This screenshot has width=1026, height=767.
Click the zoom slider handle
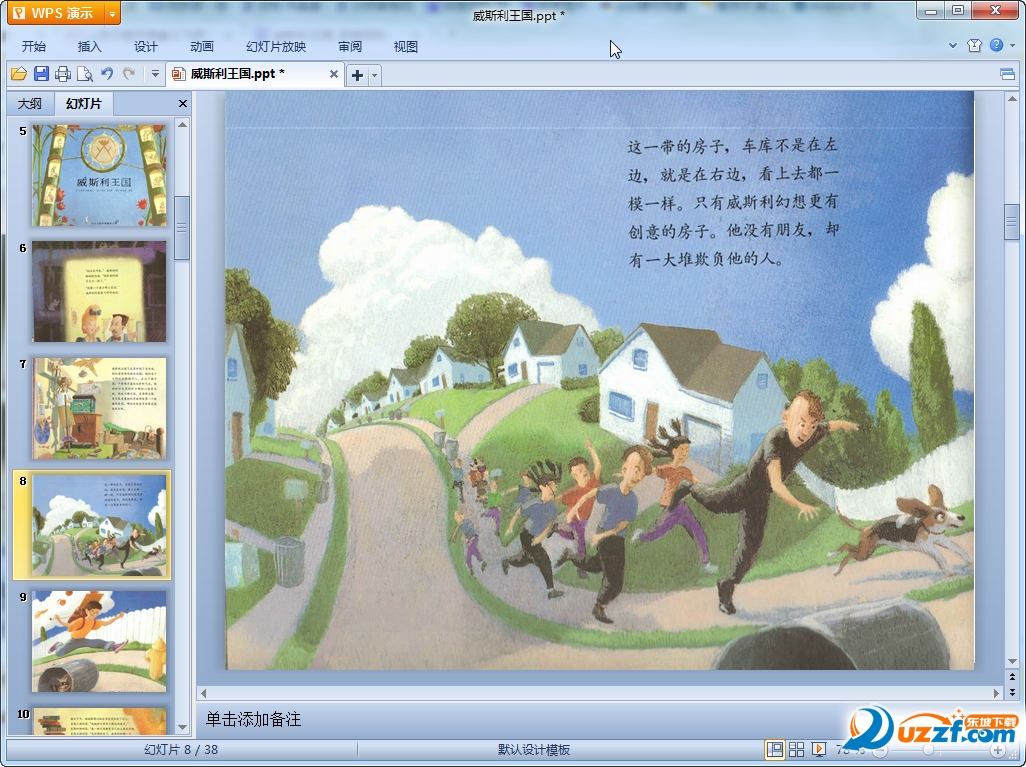point(929,750)
